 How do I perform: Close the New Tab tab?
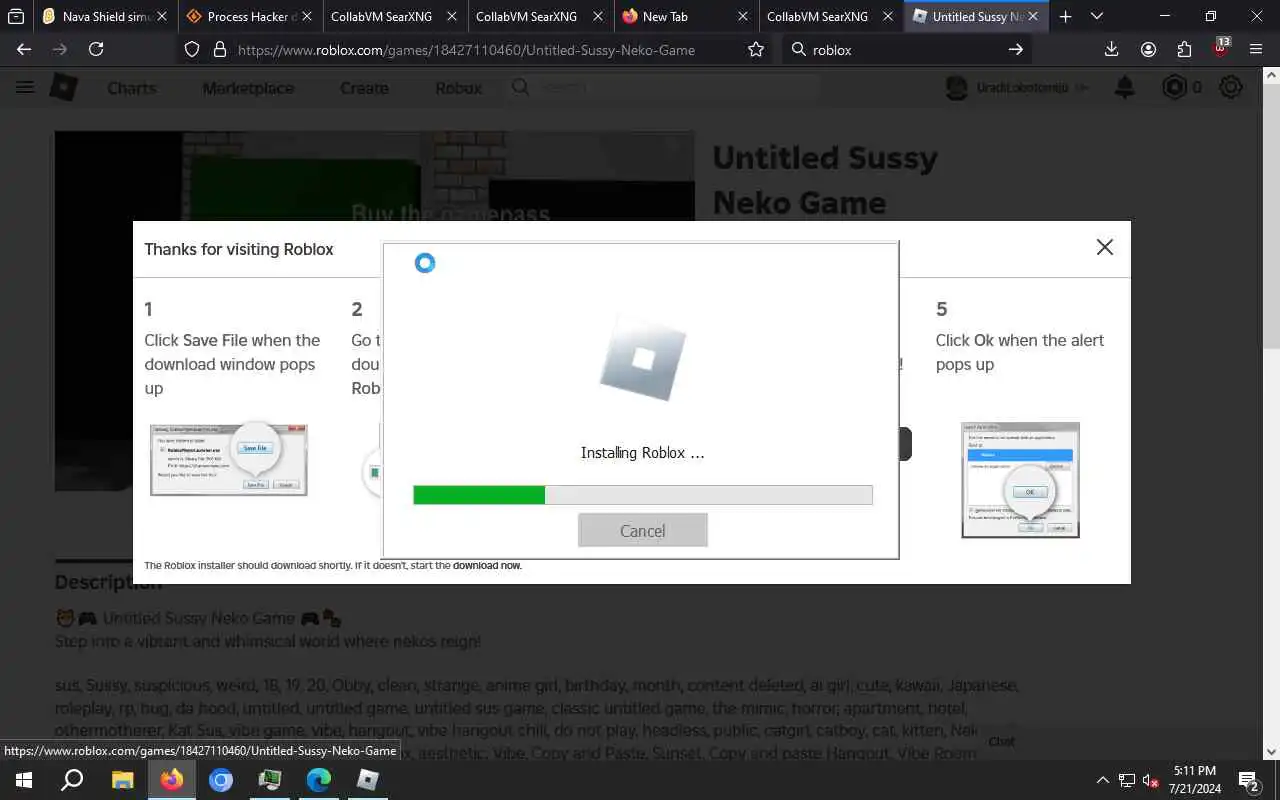[742, 17]
